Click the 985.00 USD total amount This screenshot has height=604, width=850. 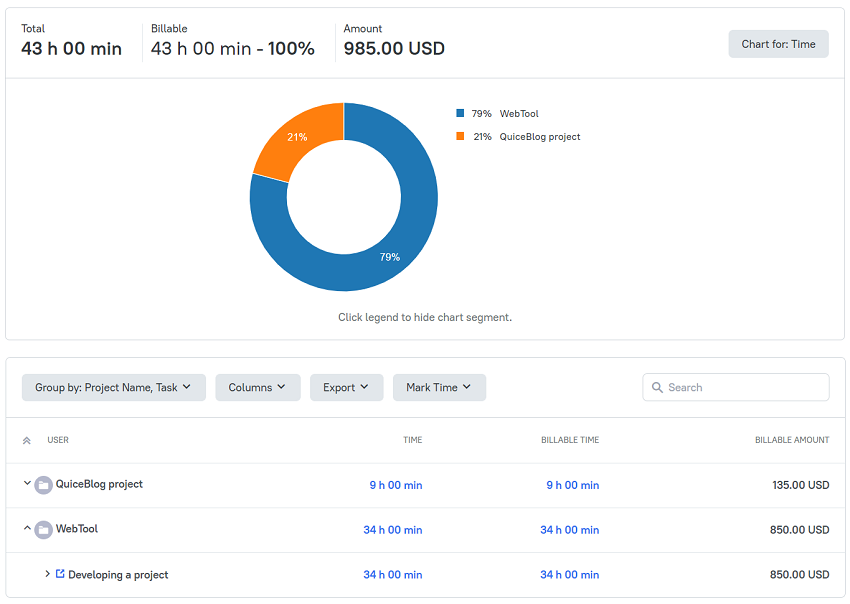click(x=394, y=48)
